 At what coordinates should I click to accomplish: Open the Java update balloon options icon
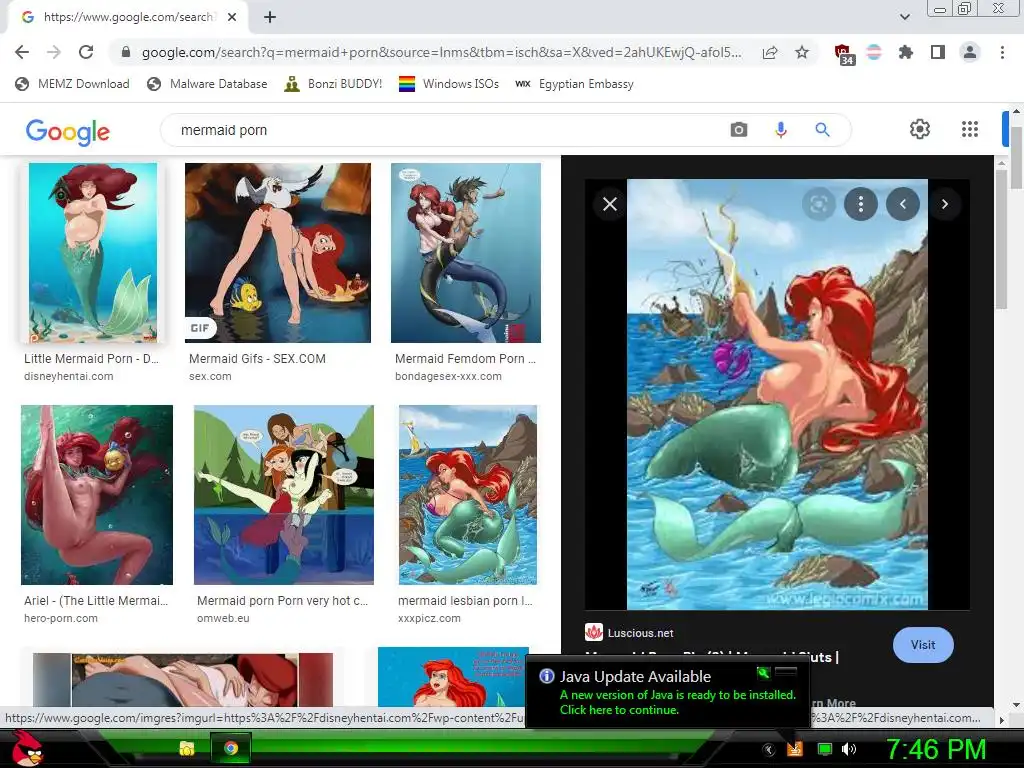pos(763,672)
